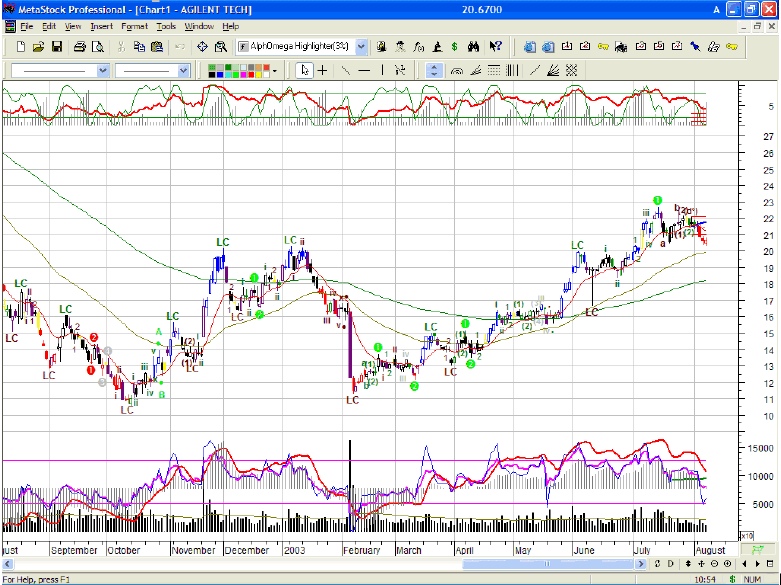The height and width of the screenshot is (585, 781).
Task: Open the Format menu
Action: (x=134, y=26)
